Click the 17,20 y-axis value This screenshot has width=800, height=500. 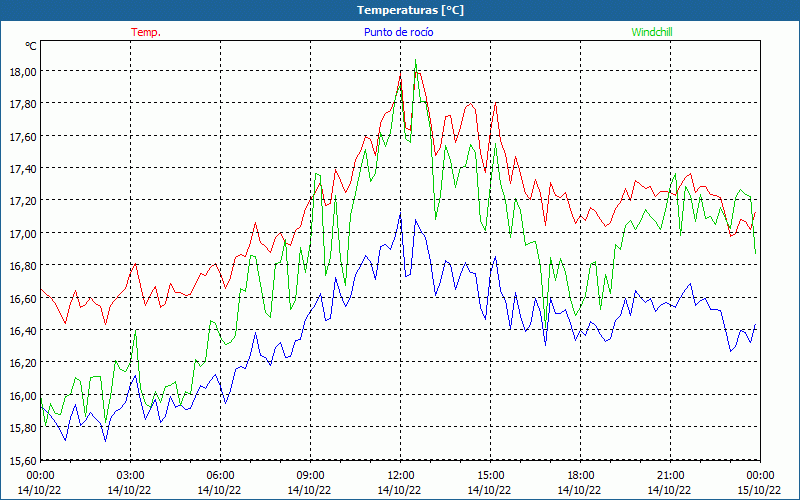23,201
